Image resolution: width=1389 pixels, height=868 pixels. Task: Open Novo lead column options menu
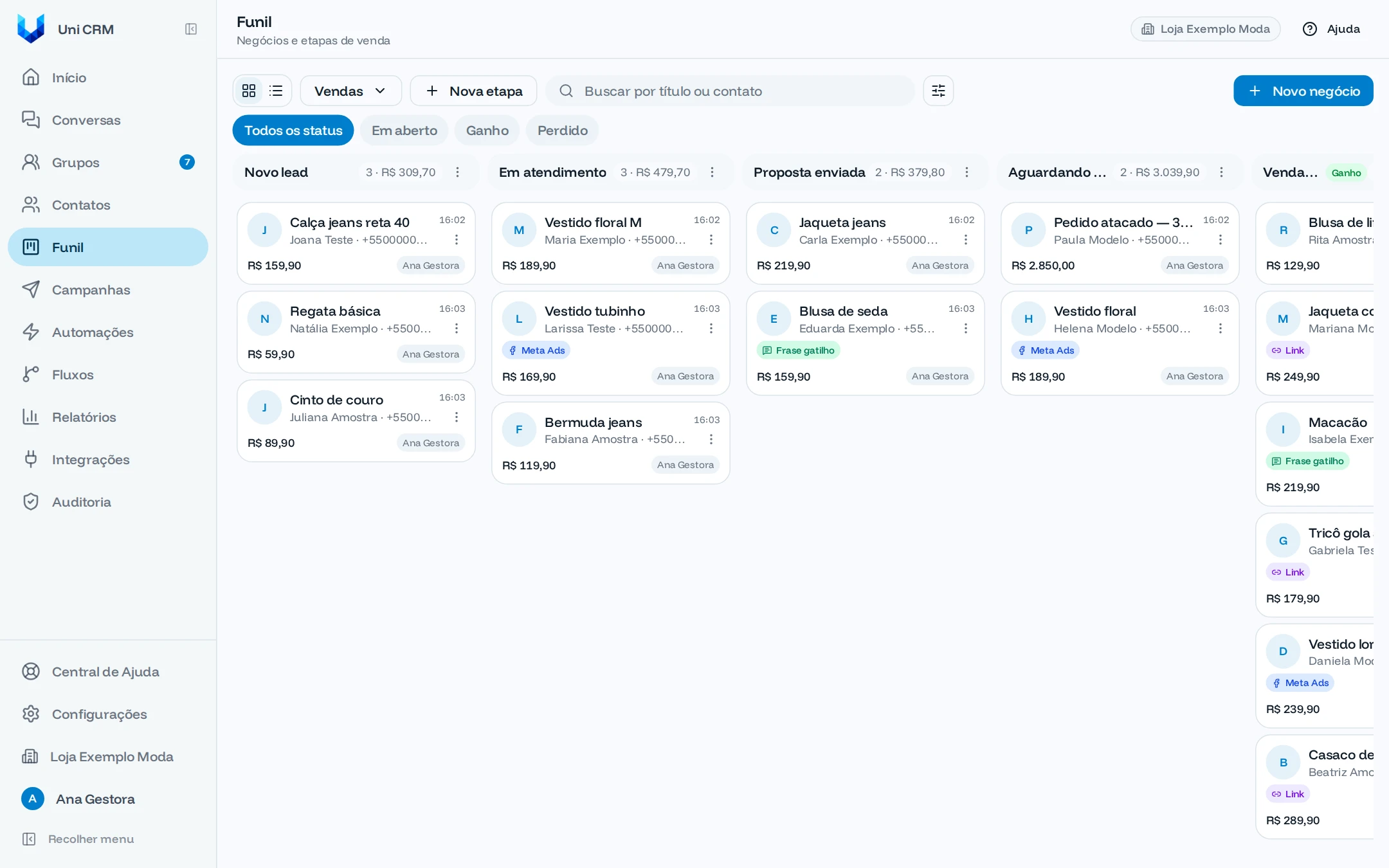point(457,172)
